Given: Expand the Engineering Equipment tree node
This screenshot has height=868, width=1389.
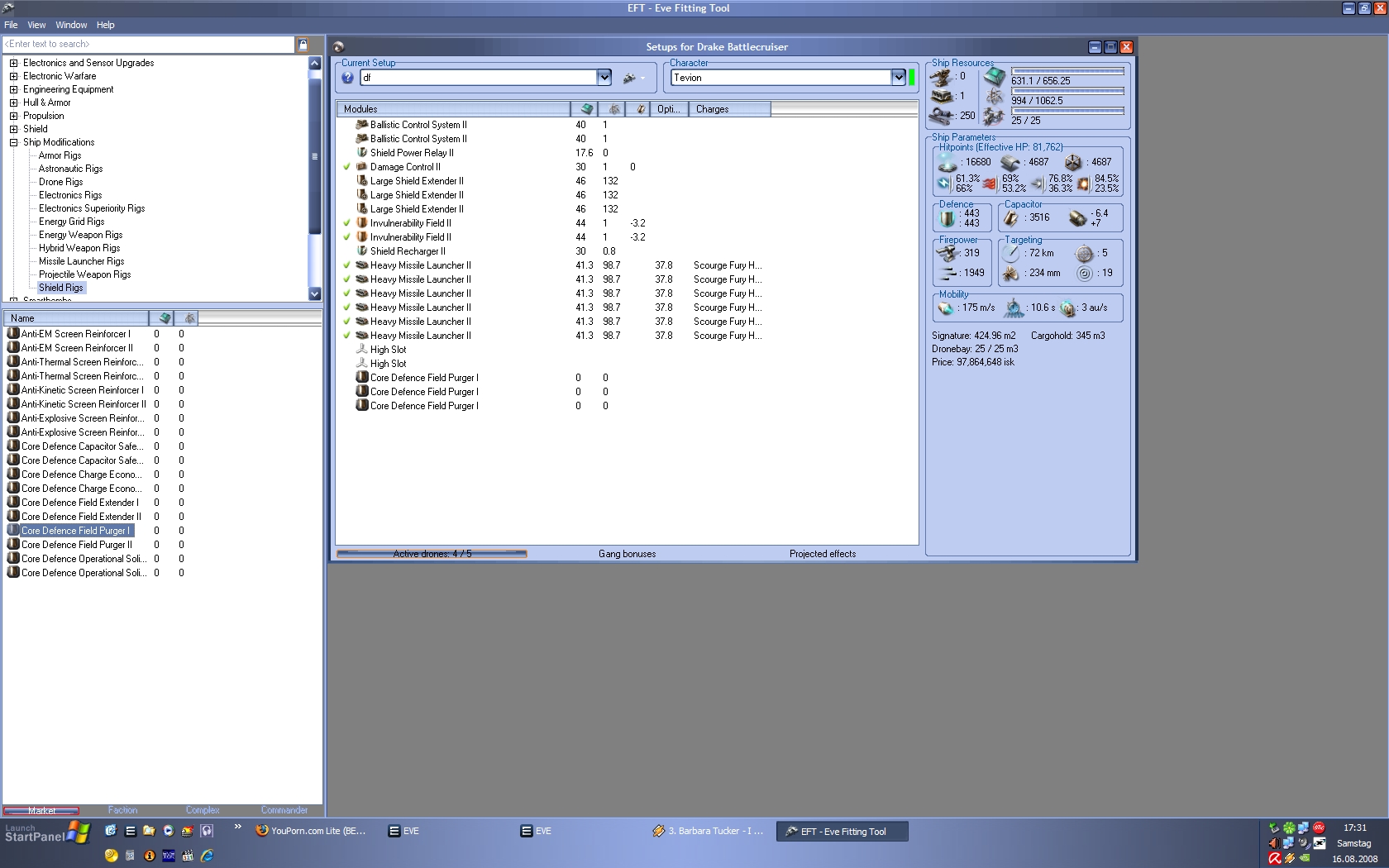Looking at the screenshot, I should click(13, 89).
